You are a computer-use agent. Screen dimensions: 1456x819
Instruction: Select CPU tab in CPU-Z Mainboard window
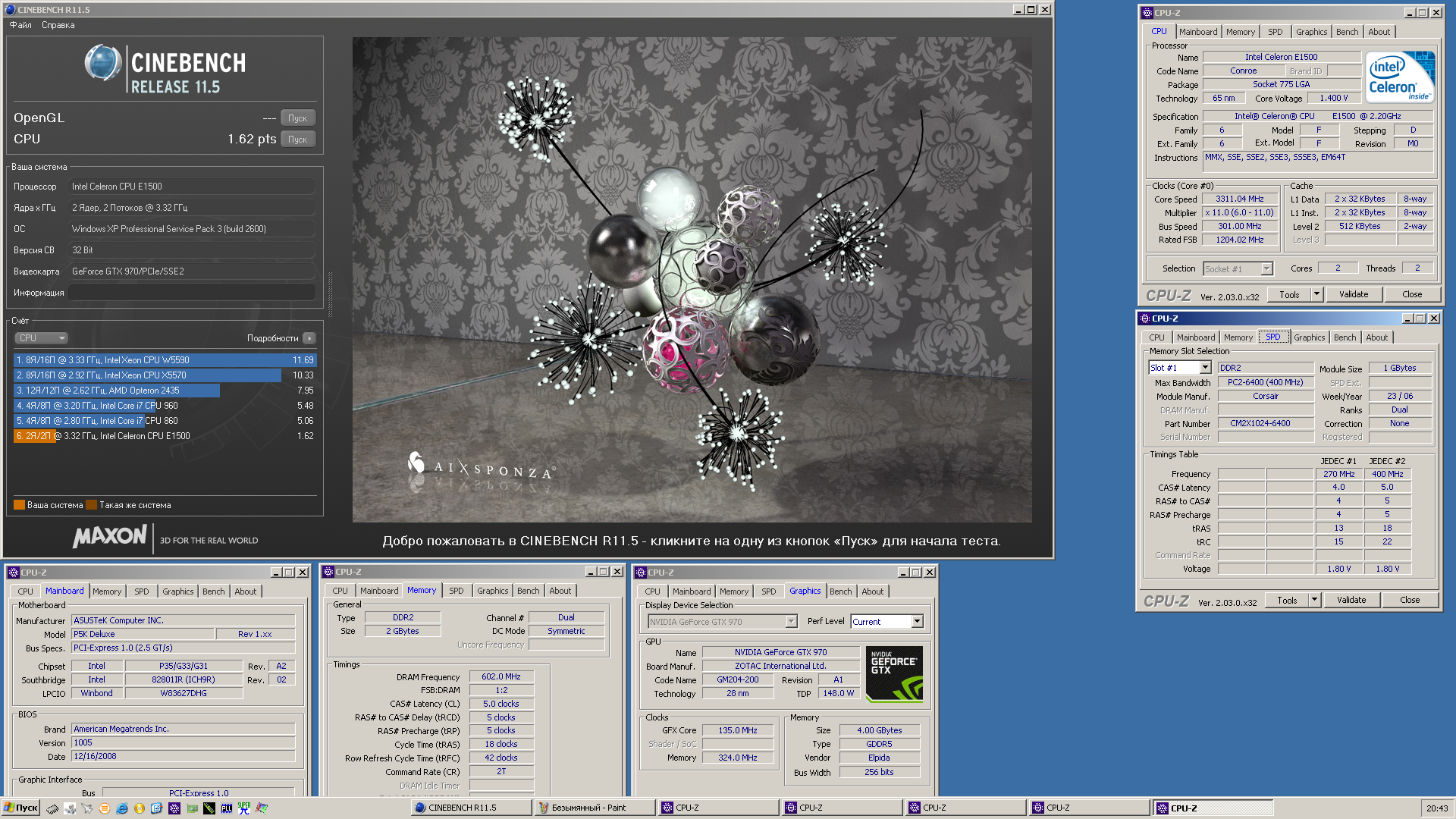pyautogui.click(x=25, y=591)
